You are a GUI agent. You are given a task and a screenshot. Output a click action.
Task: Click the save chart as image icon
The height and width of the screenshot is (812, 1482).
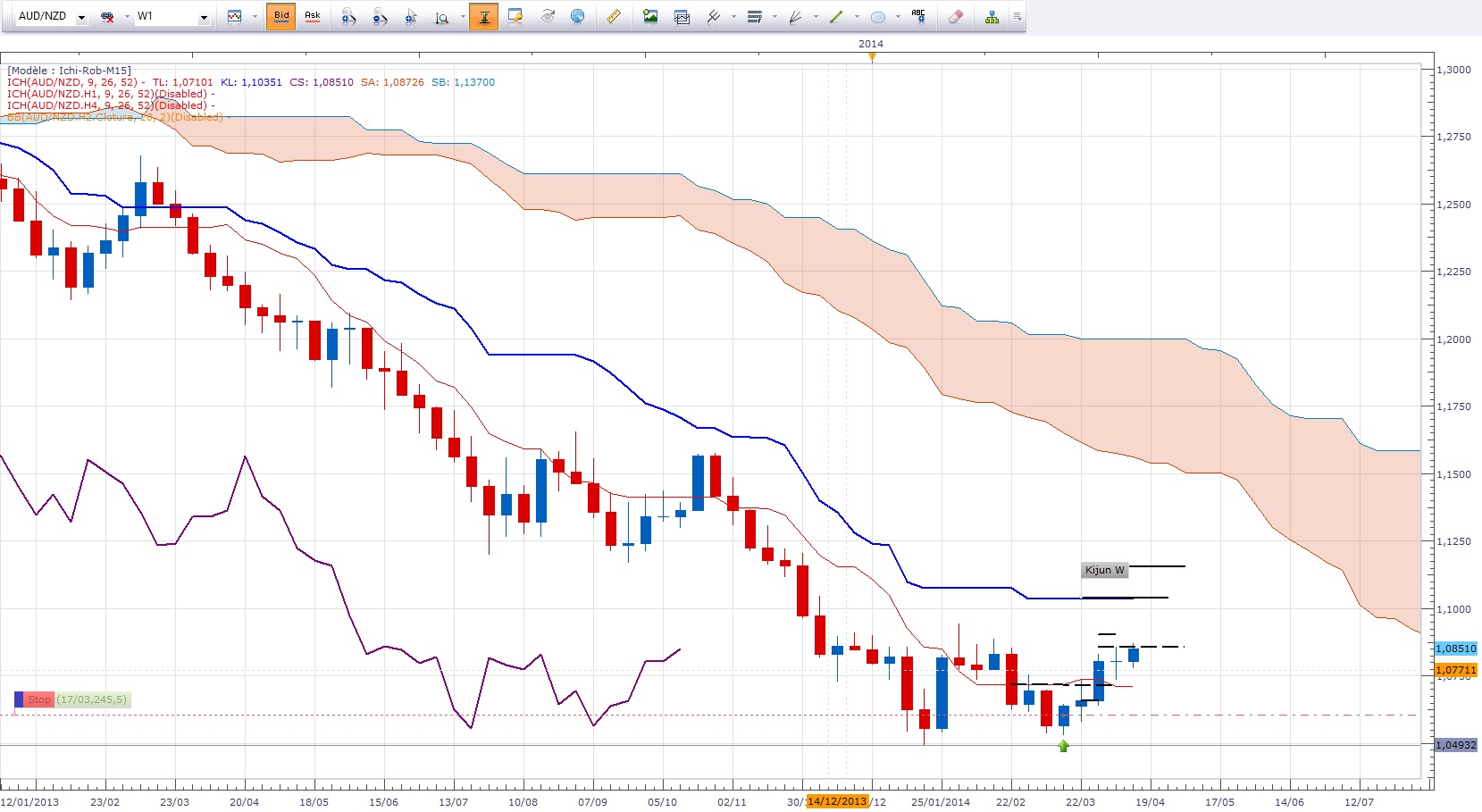(650, 16)
